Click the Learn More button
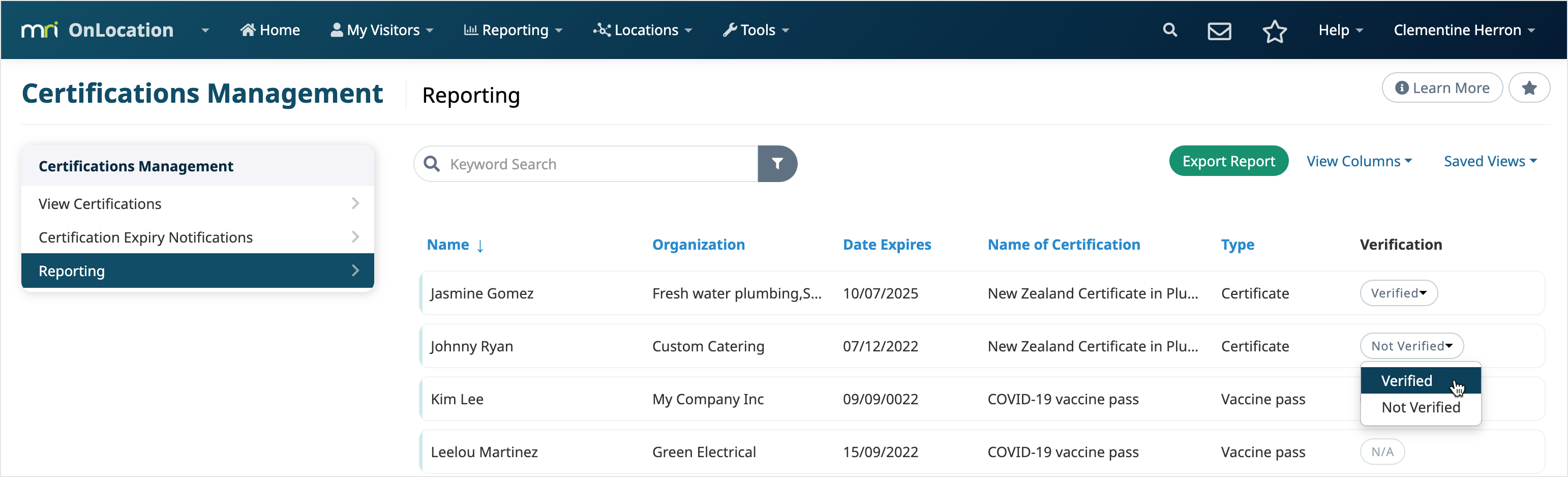 pyautogui.click(x=1441, y=88)
